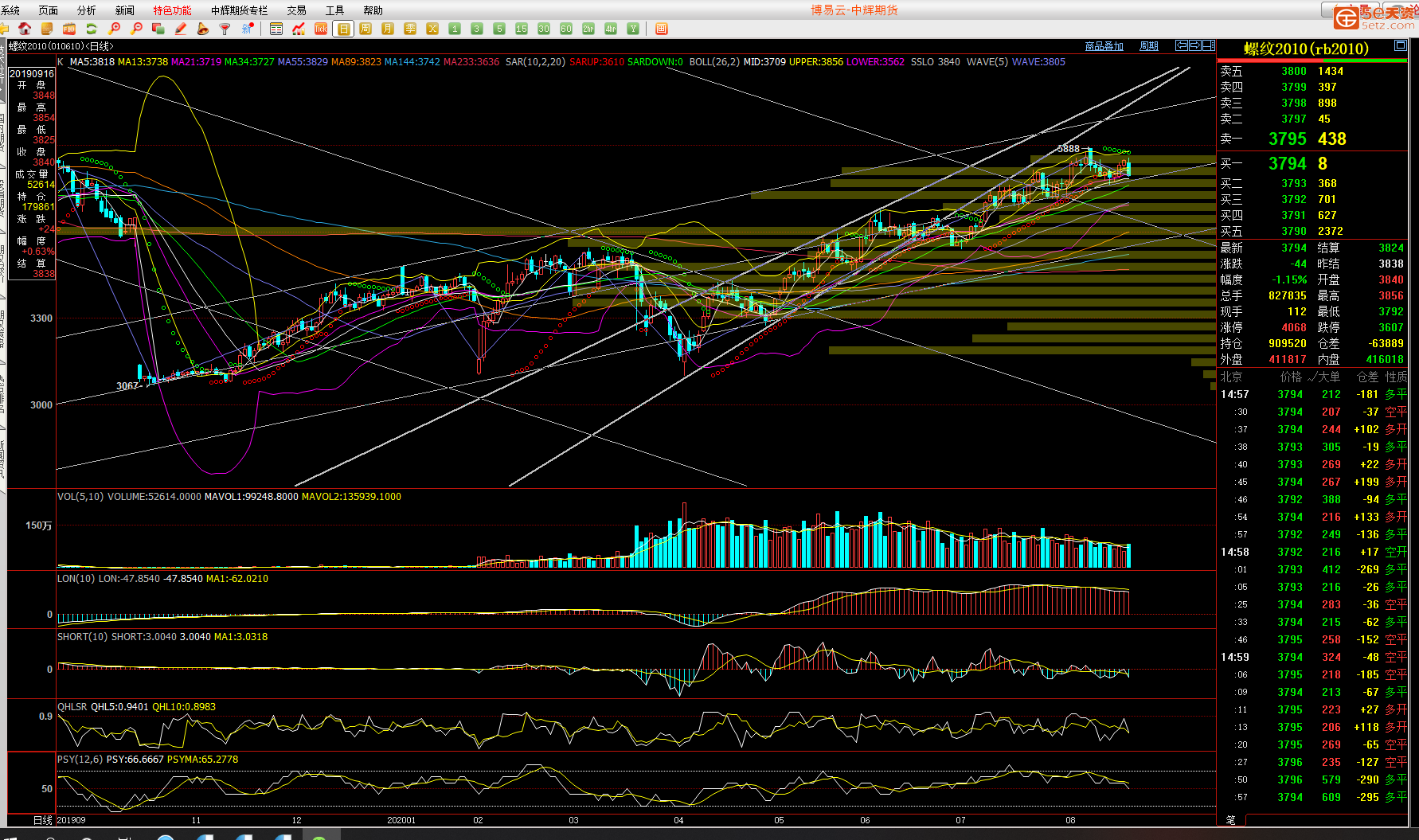Click the previous contract left-arrow icon
This screenshot has width=1419, height=840.
tap(1182, 45)
